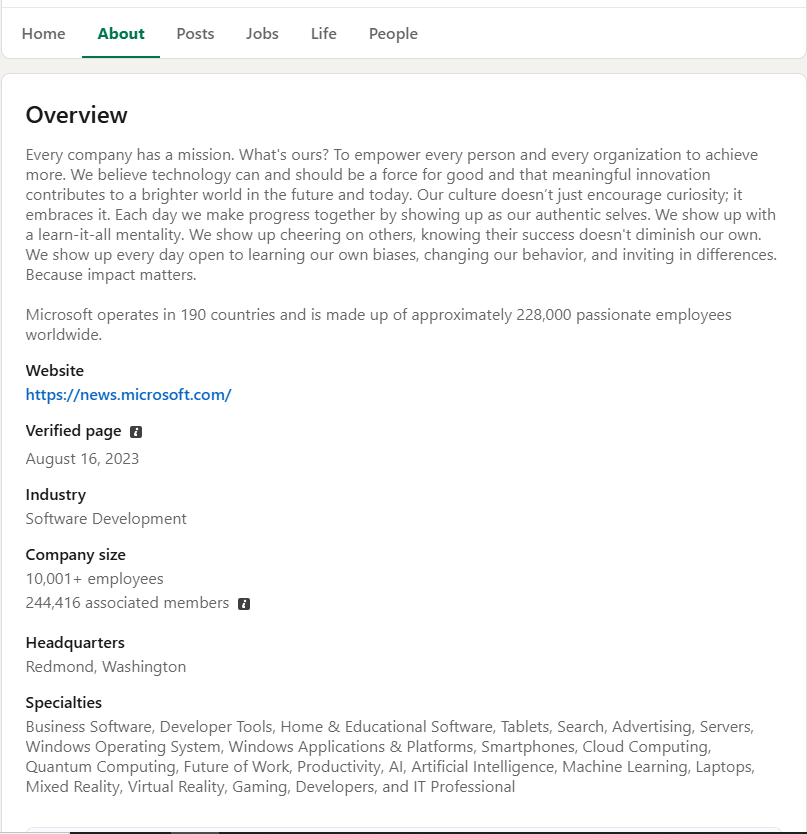Screen dimensions: 807x834
Task: Open the news.microsoft.com website link
Action: pyautogui.click(x=128, y=395)
